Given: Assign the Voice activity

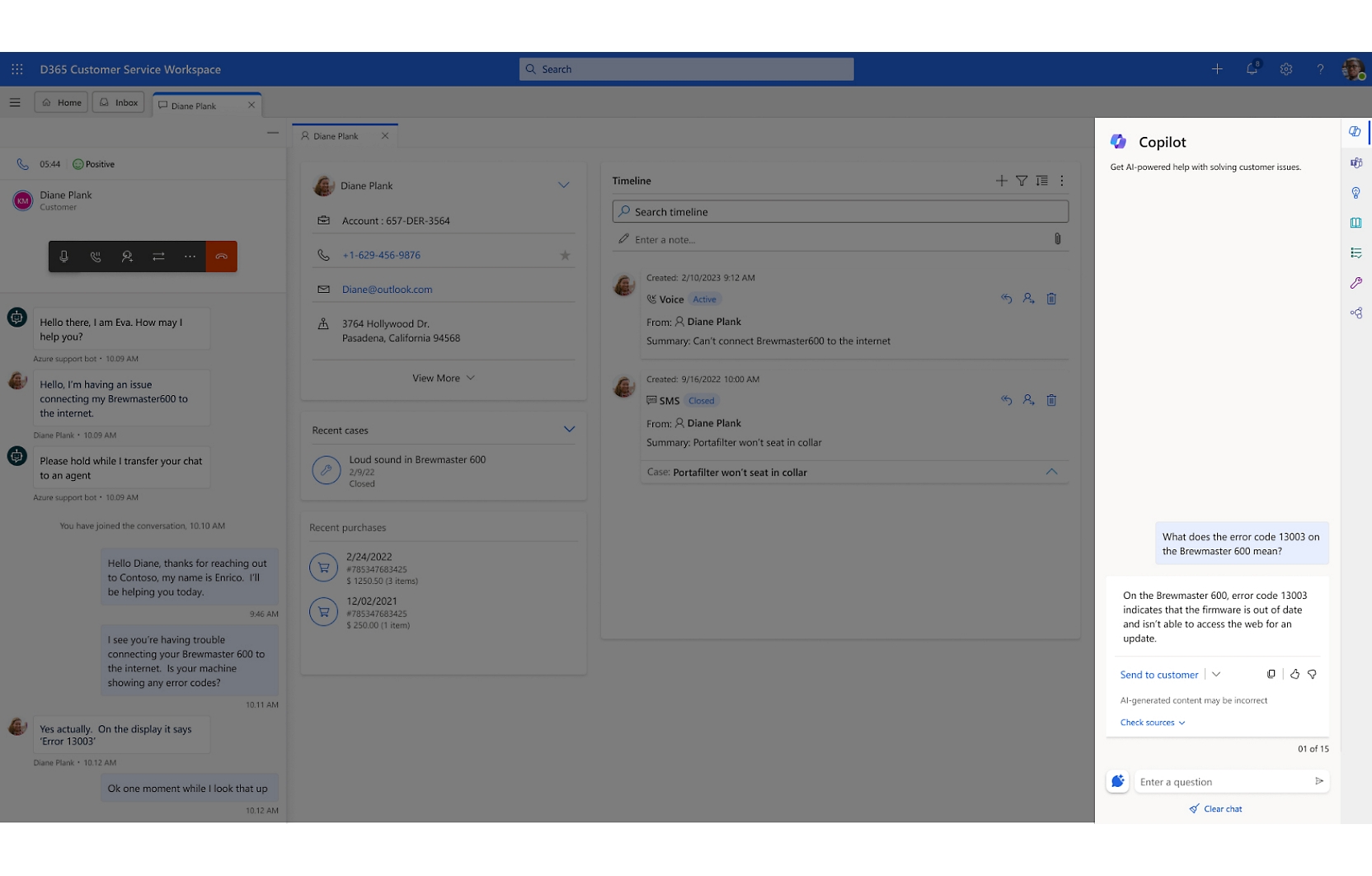Looking at the screenshot, I should [x=1028, y=299].
